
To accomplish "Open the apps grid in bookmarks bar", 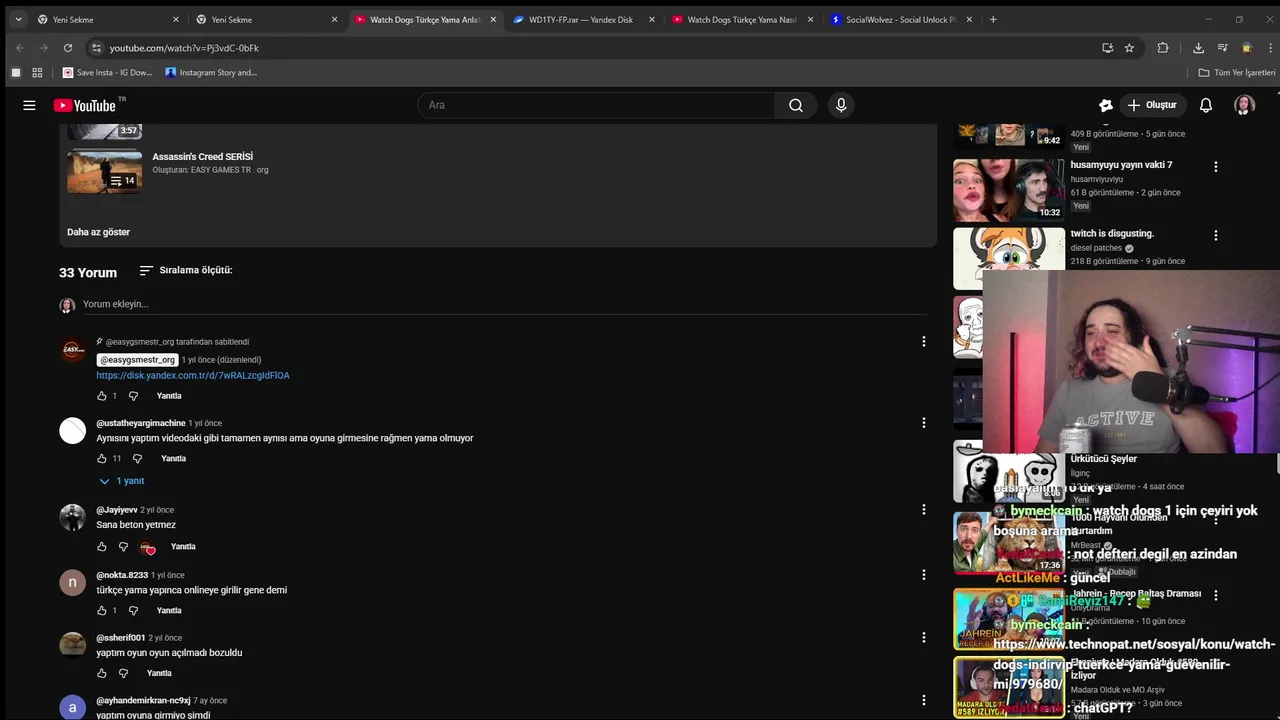I will coord(37,72).
